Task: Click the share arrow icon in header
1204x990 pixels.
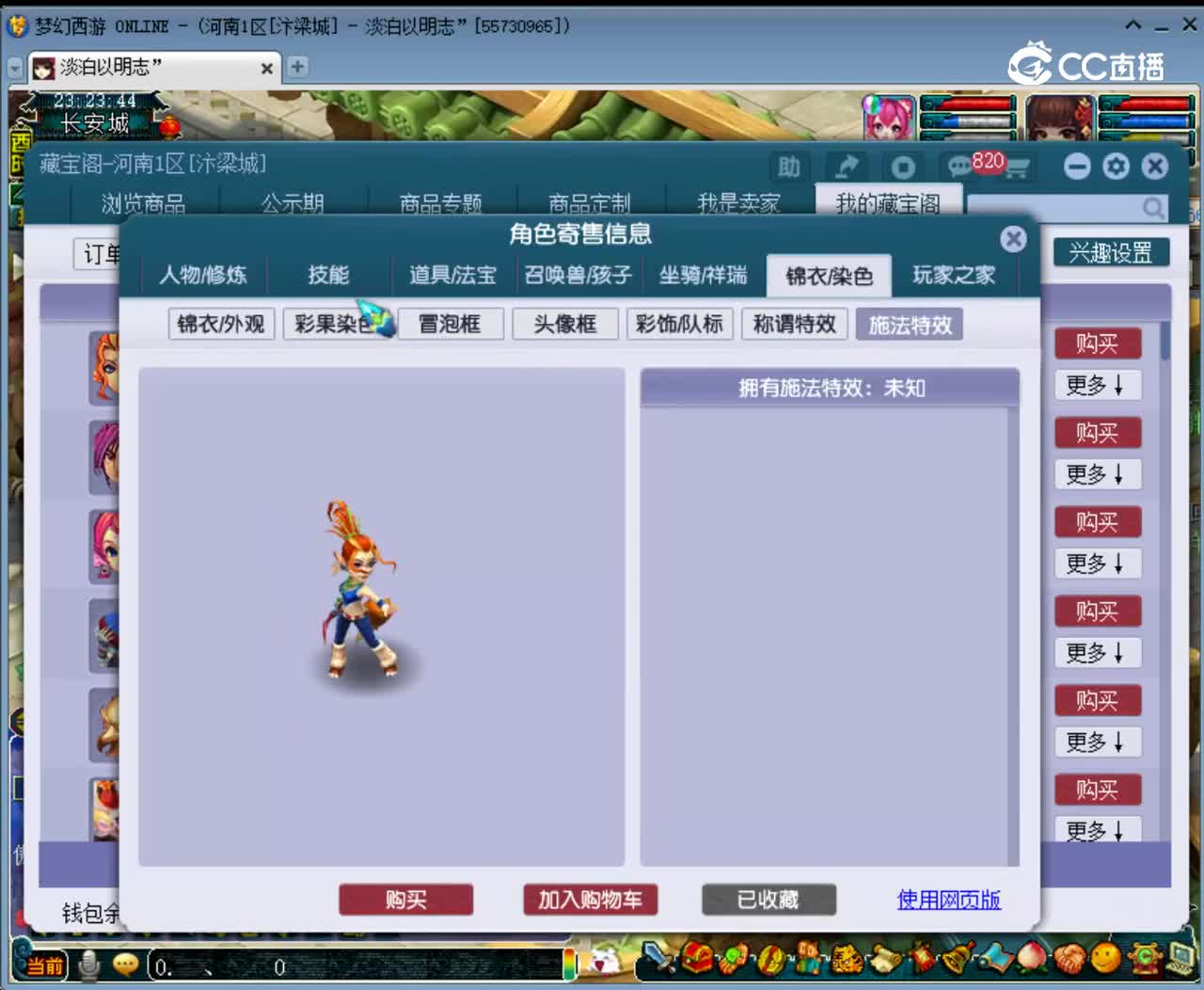Action: 847,168
